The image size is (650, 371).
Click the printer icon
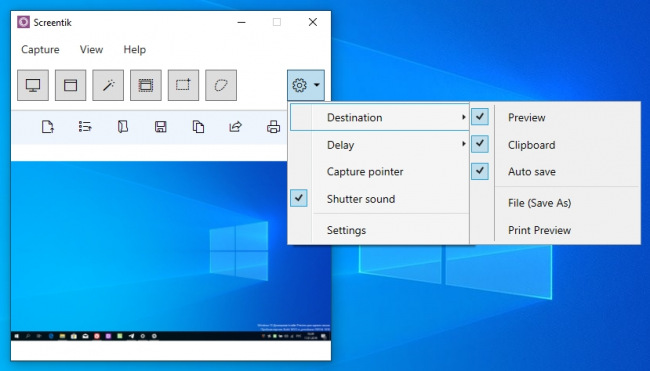(x=273, y=127)
